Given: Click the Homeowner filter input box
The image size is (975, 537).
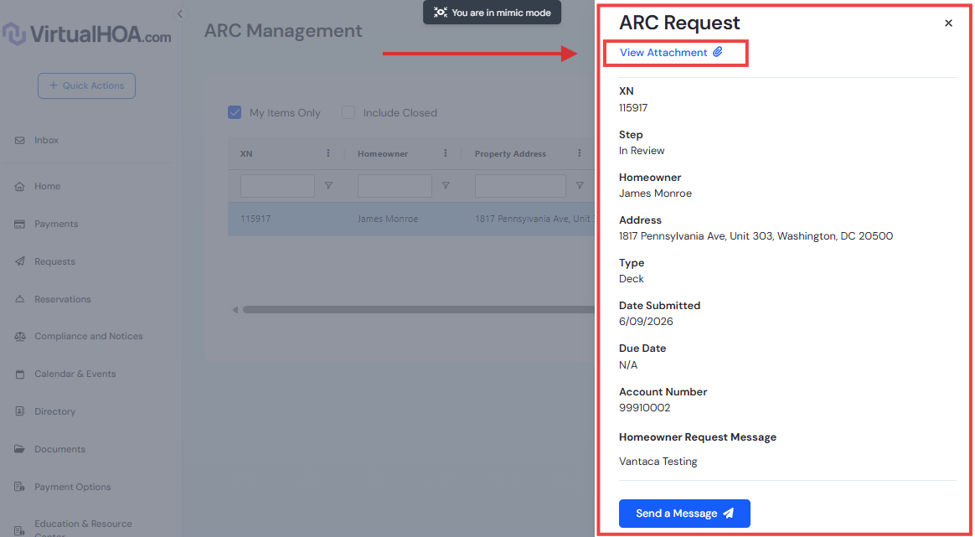Looking at the screenshot, I should [395, 186].
